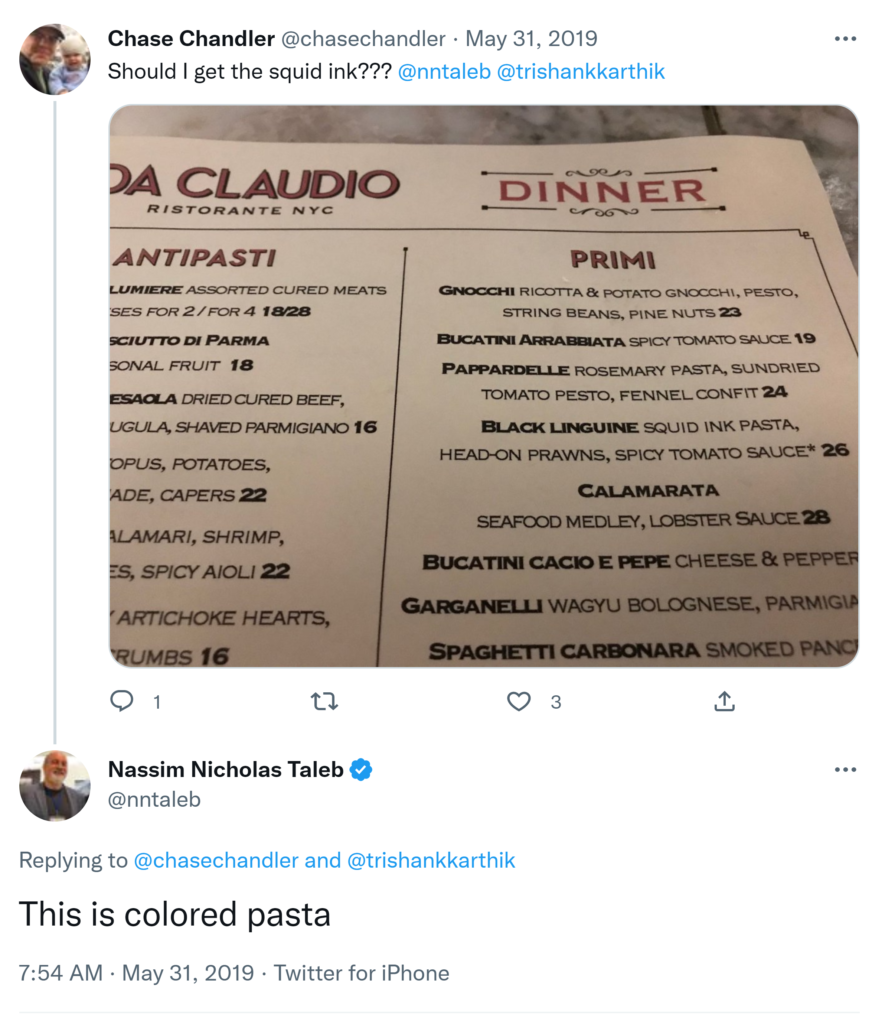Retweet Chase Chandler's squid ink tweet
Viewport: 872px width, 1024px height.
pos(324,701)
